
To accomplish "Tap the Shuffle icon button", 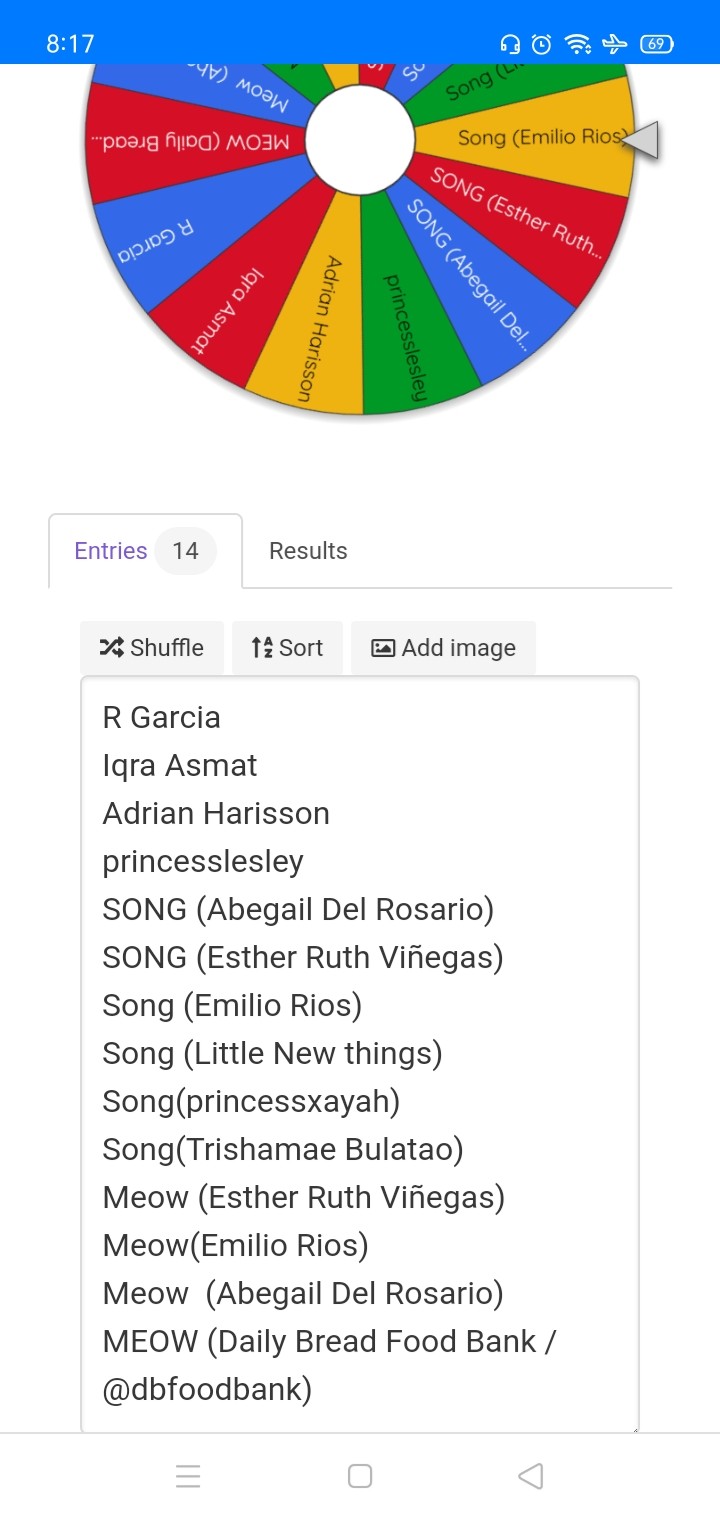I will coord(152,647).
